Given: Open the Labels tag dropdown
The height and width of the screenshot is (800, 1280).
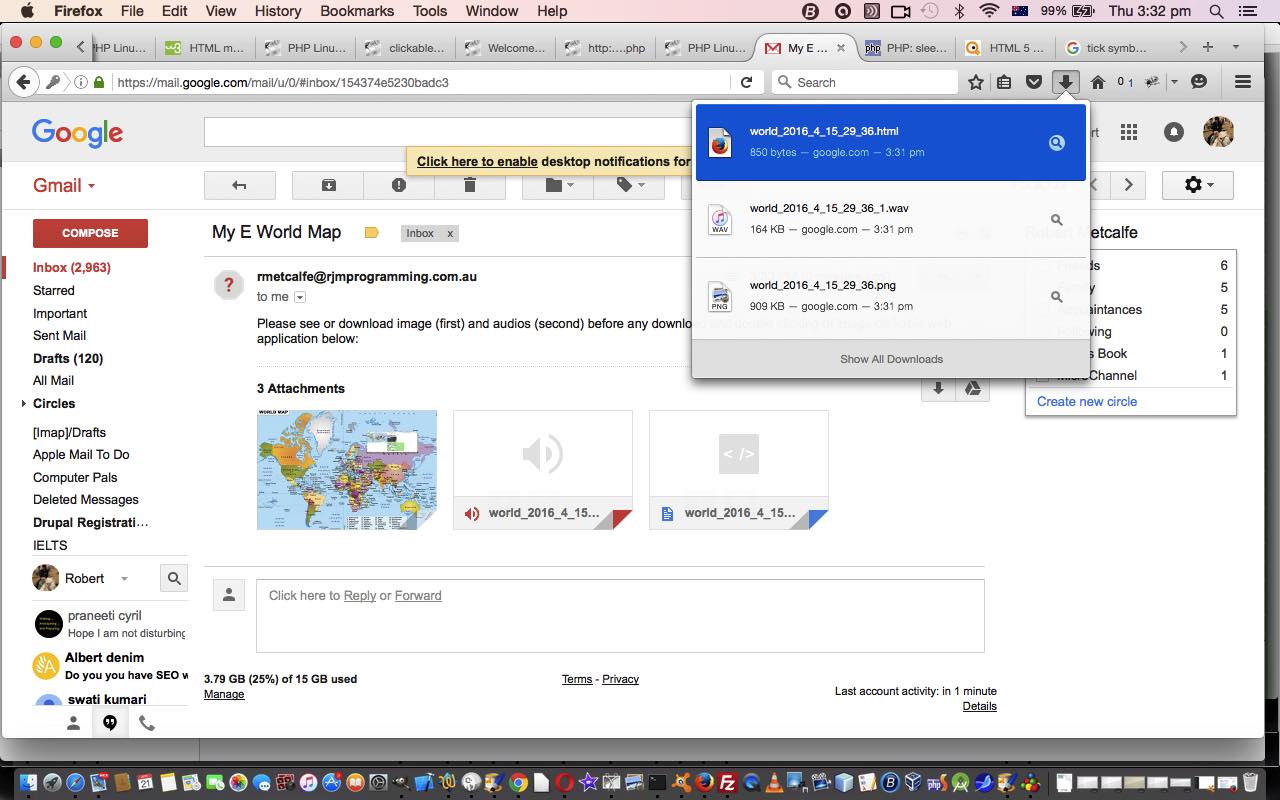Looking at the screenshot, I should click(629, 185).
